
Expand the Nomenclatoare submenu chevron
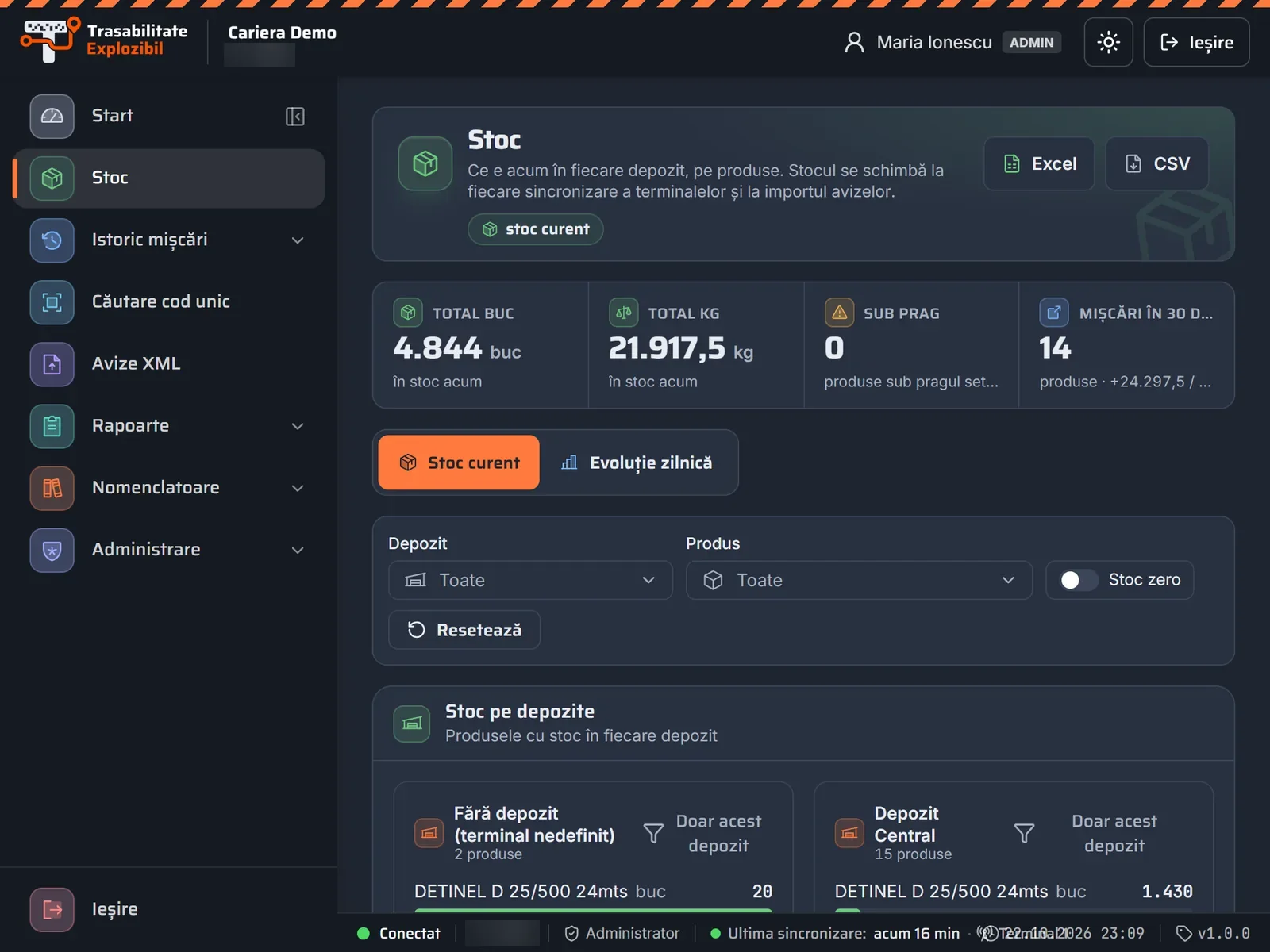point(298,488)
